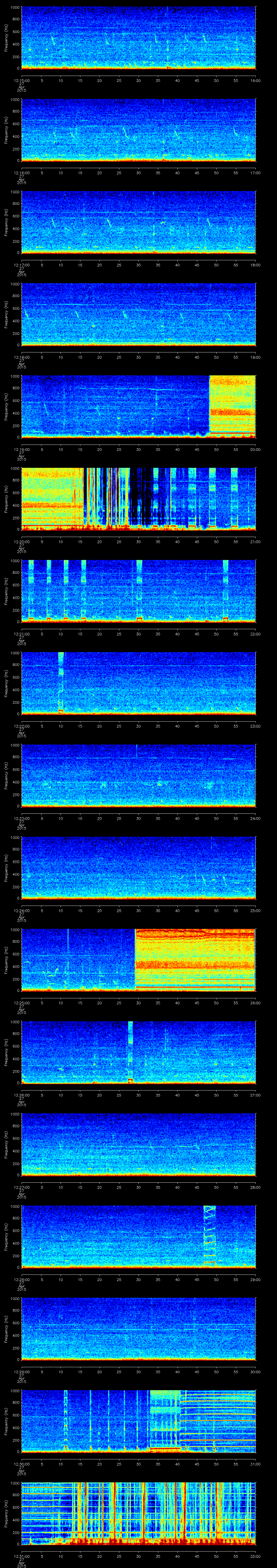Screen dimensions: 277x1568
Task: Click the 28:00 end time label
Action: click(256, 1187)
